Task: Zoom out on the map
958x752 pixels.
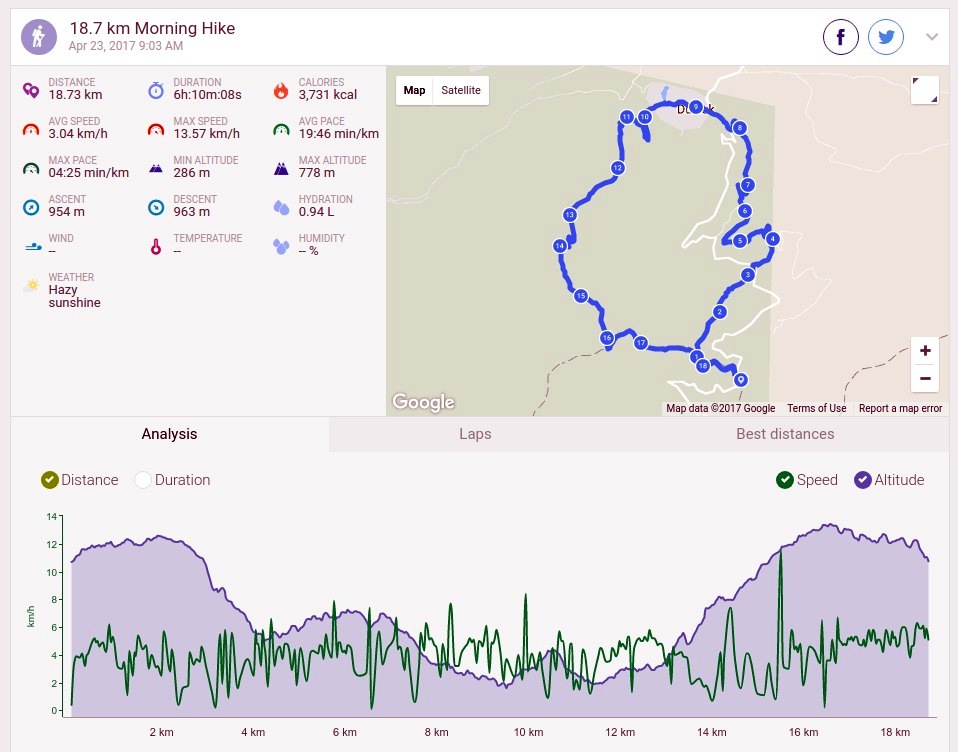Action: [925, 378]
